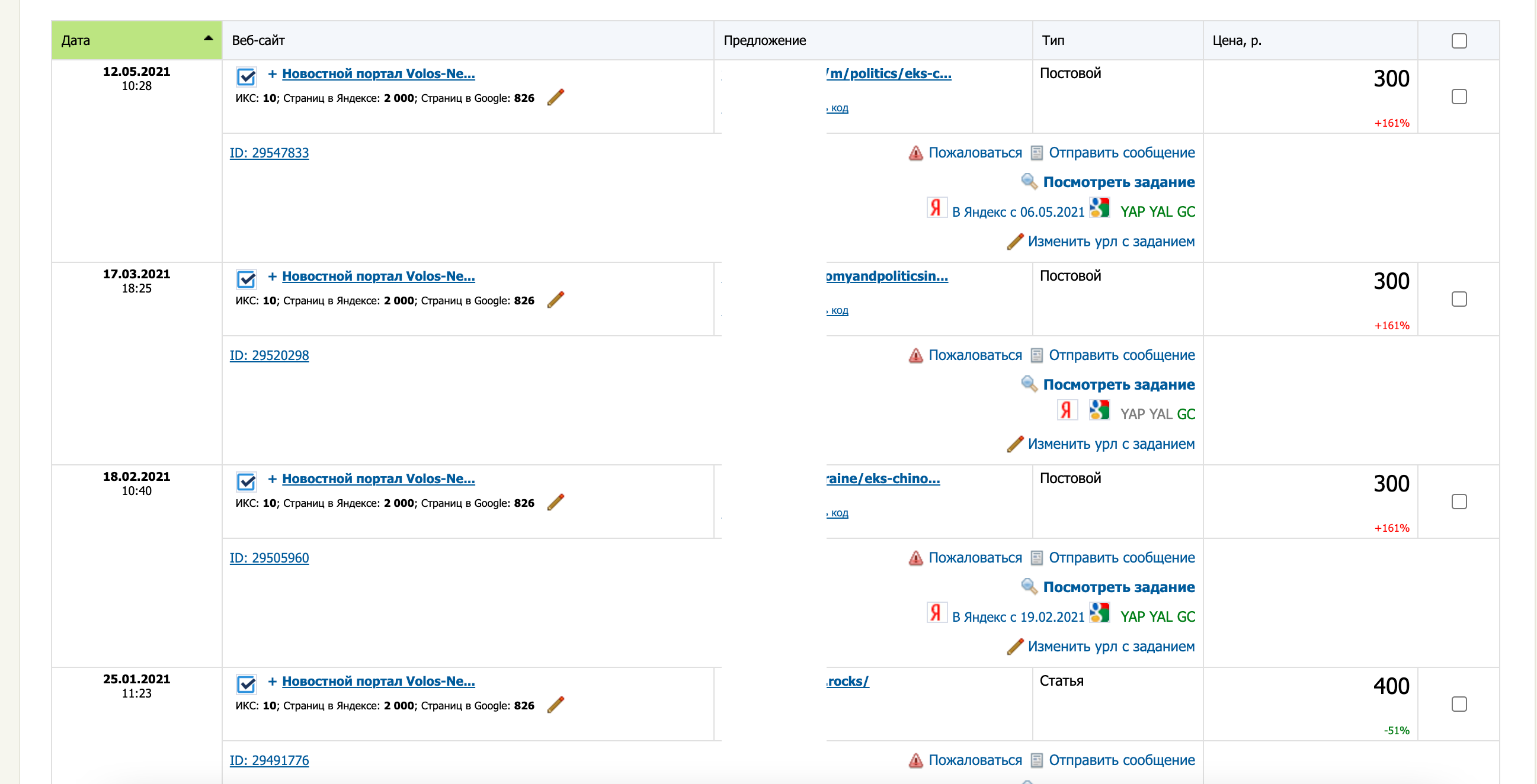
Task: Expand plus sign in 25.01.2021 row
Action: [x=272, y=681]
